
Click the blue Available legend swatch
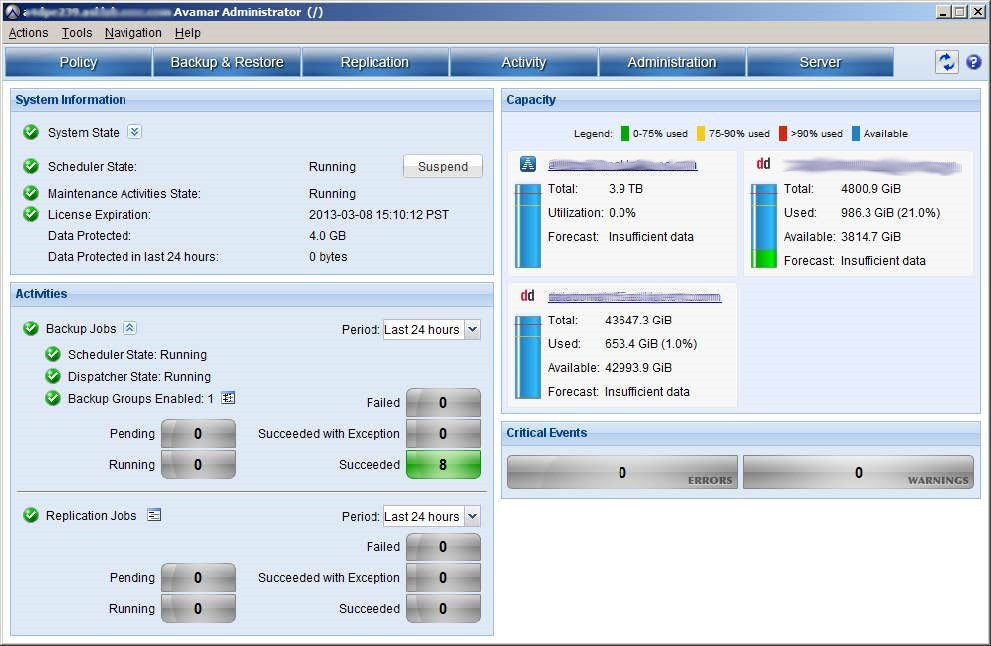[856, 133]
